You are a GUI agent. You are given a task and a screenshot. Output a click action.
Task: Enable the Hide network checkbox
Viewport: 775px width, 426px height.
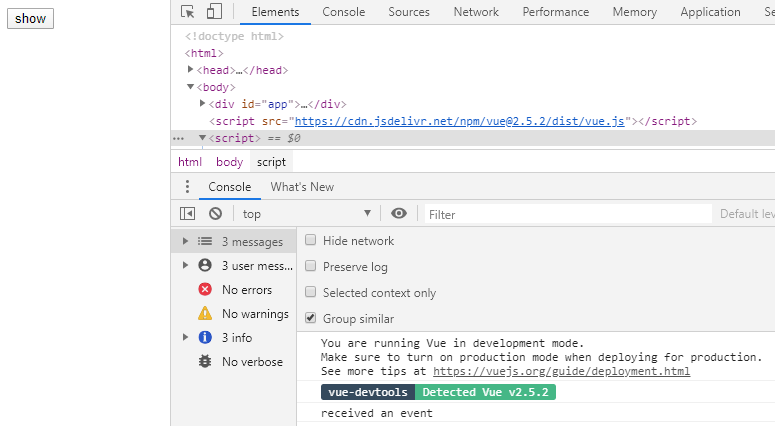click(310, 240)
